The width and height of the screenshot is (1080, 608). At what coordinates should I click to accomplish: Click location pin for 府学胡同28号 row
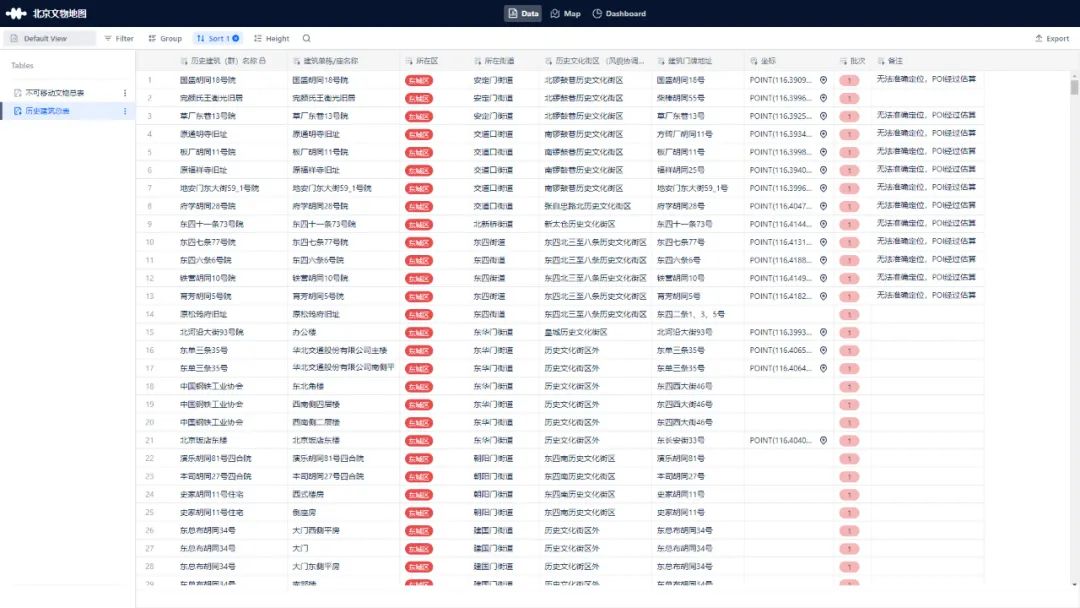pyautogui.click(x=823, y=206)
